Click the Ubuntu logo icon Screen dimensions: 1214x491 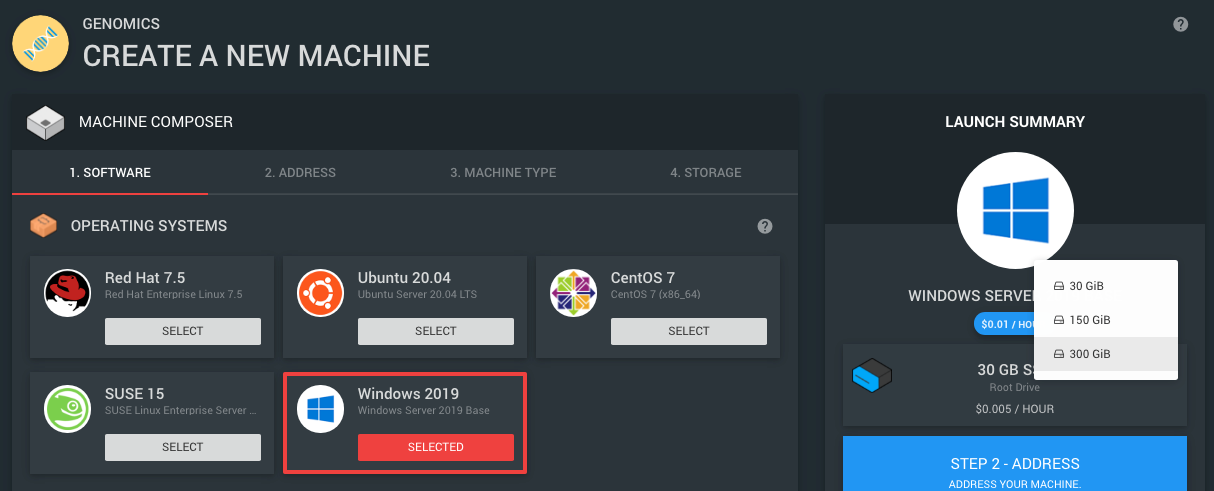coord(321,293)
